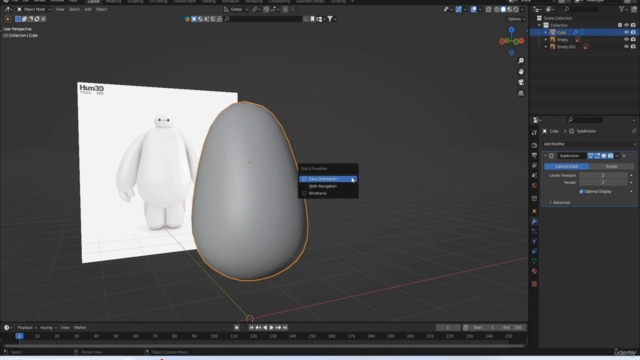Toggle subdivision modifier show in viewport
Screen dimensions: 640x360
[604, 156]
